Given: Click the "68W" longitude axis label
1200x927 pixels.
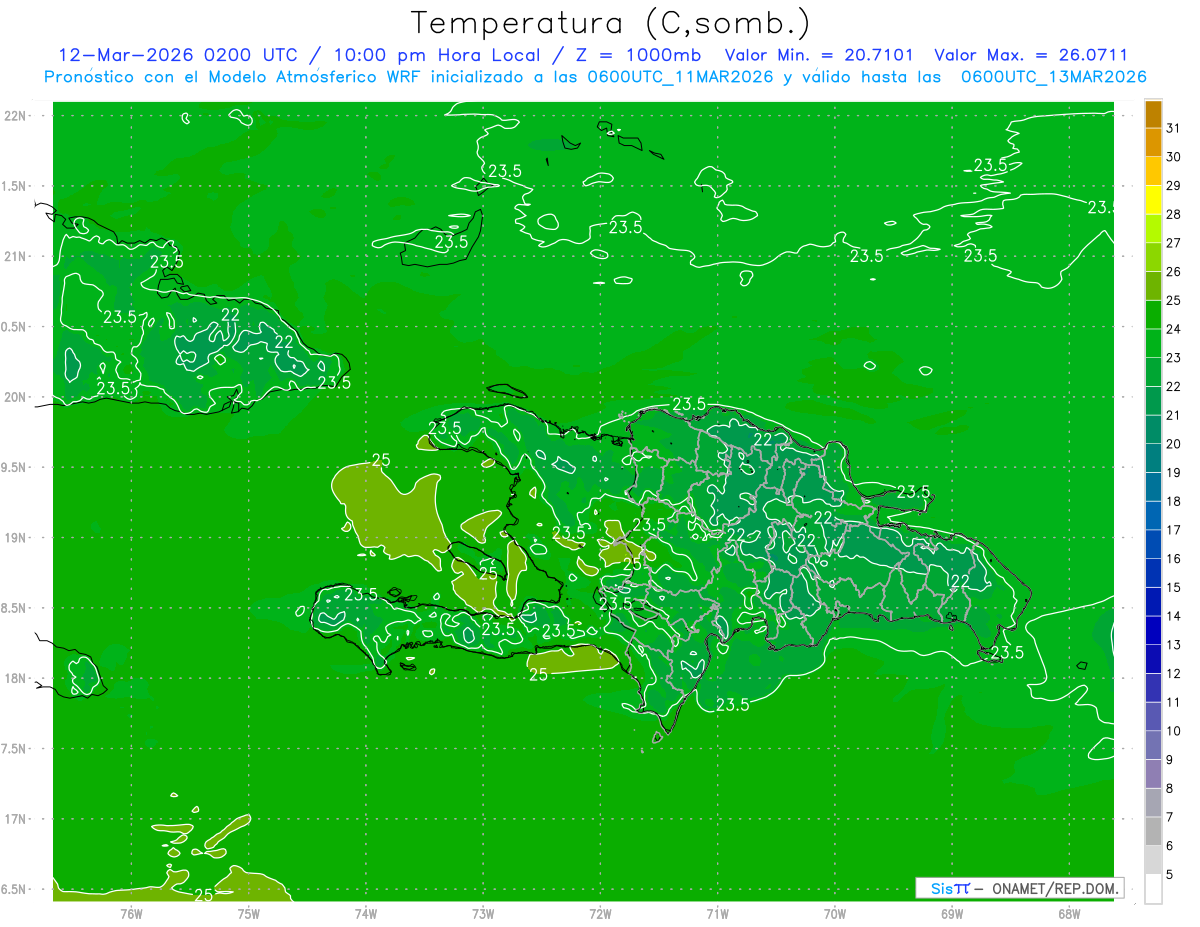Looking at the screenshot, I should click(1069, 914).
